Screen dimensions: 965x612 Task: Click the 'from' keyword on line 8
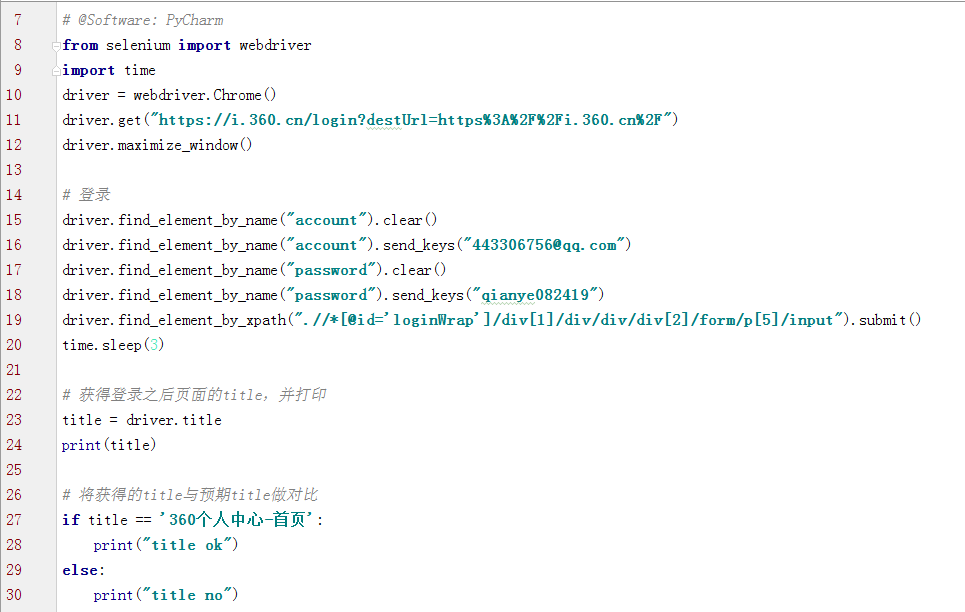80,46
